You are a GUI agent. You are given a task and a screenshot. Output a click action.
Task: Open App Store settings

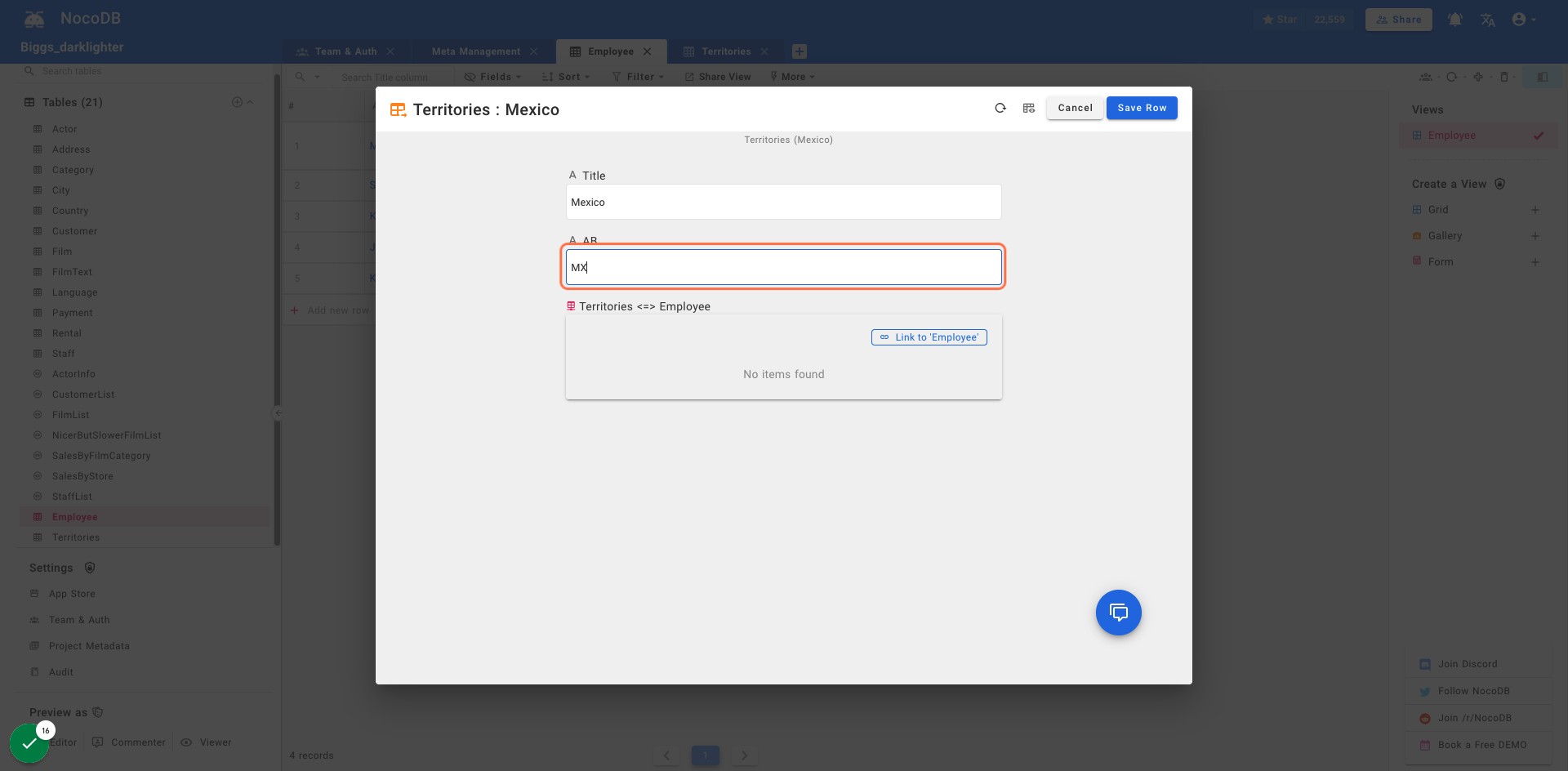tap(72, 594)
